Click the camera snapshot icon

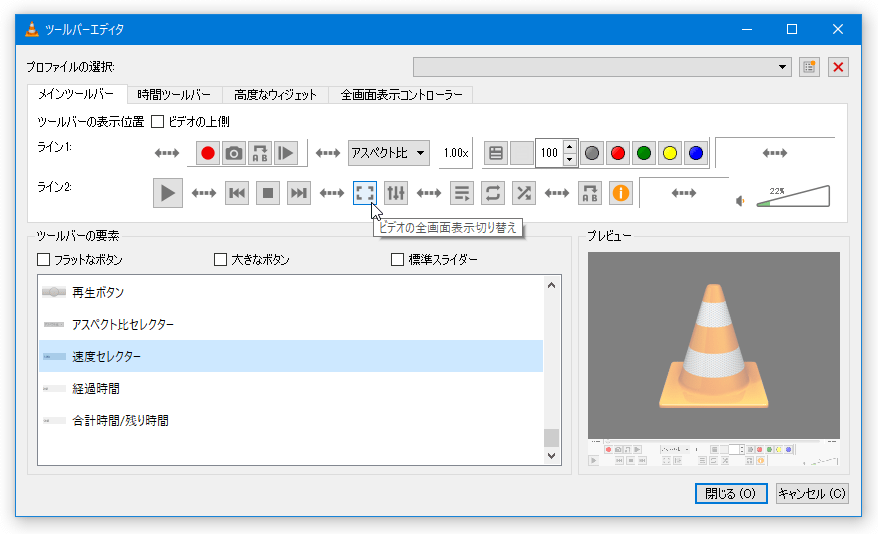click(x=234, y=153)
